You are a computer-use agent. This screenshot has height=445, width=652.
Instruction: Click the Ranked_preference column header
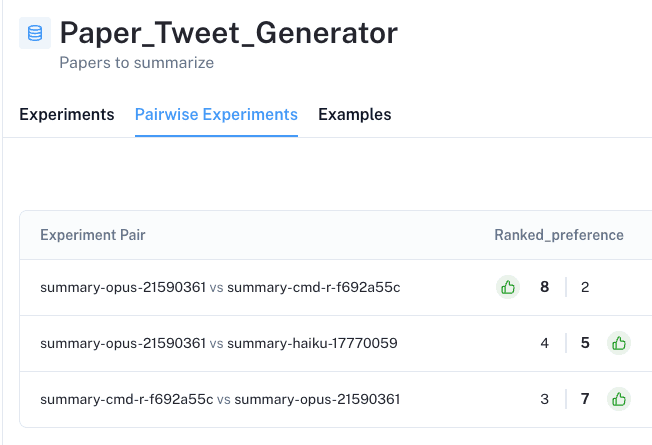(559, 235)
